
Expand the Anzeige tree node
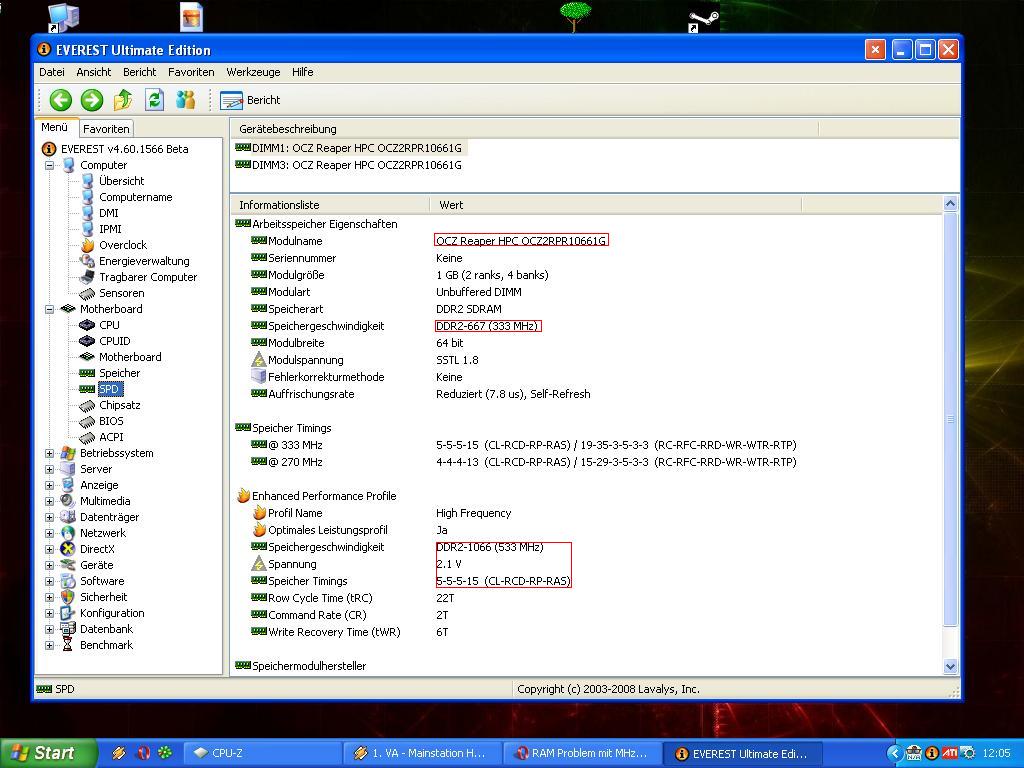click(50, 485)
